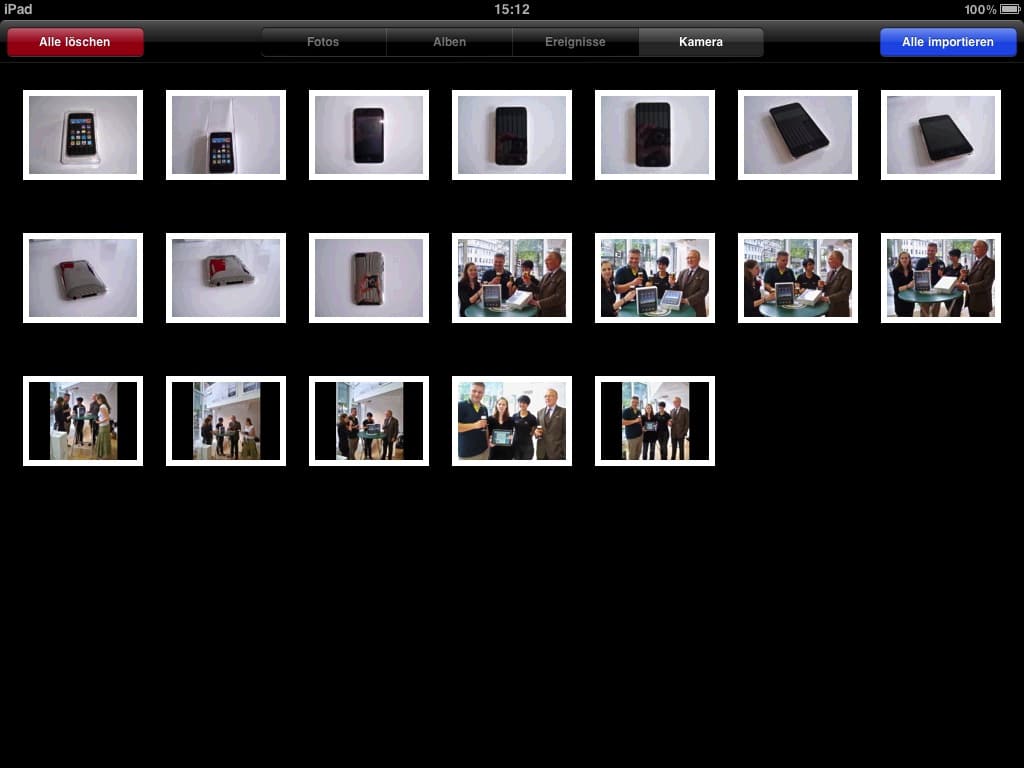Switch to the Ereignisse tab
The height and width of the screenshot is (768, 1024).
click(x=575, y=41)
